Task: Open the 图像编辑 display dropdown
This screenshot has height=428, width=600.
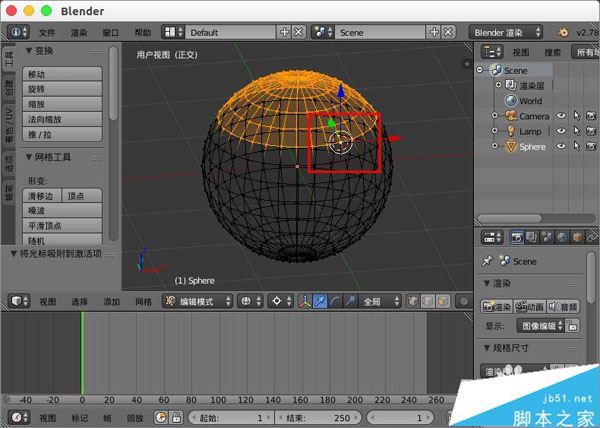Action: [540, 326]
